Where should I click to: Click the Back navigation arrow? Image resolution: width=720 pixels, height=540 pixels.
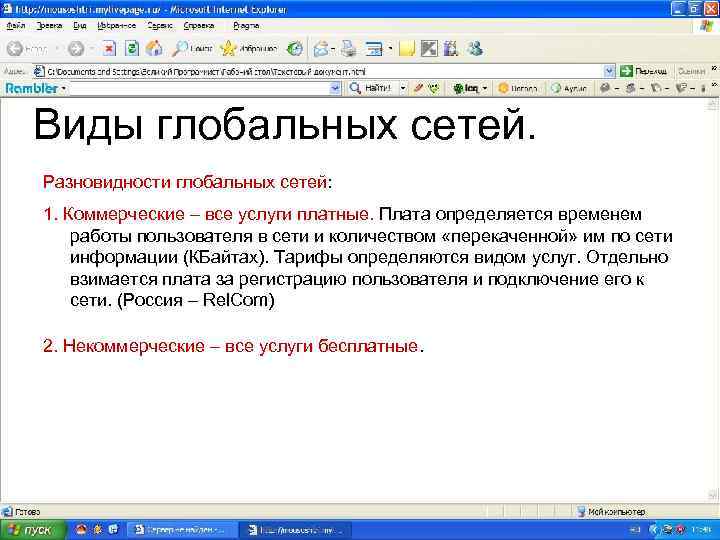click(x=15, y=48)
